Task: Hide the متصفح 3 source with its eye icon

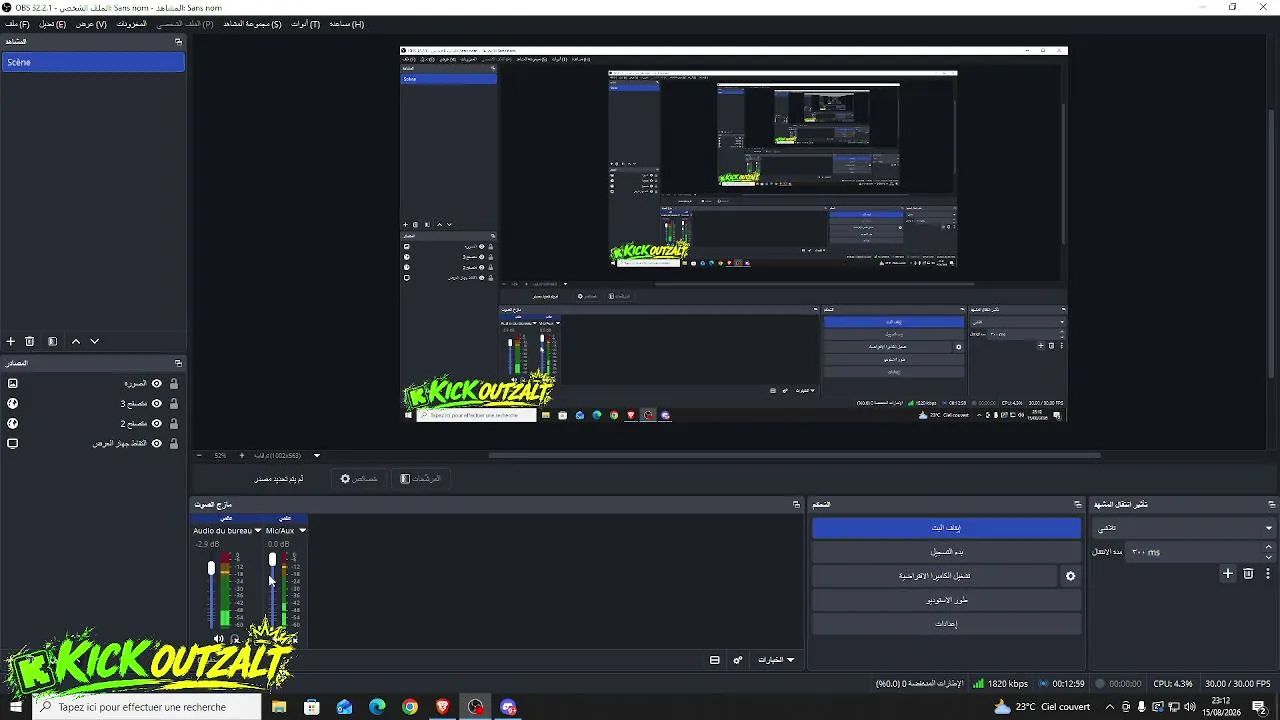Action: pos(156,403)
